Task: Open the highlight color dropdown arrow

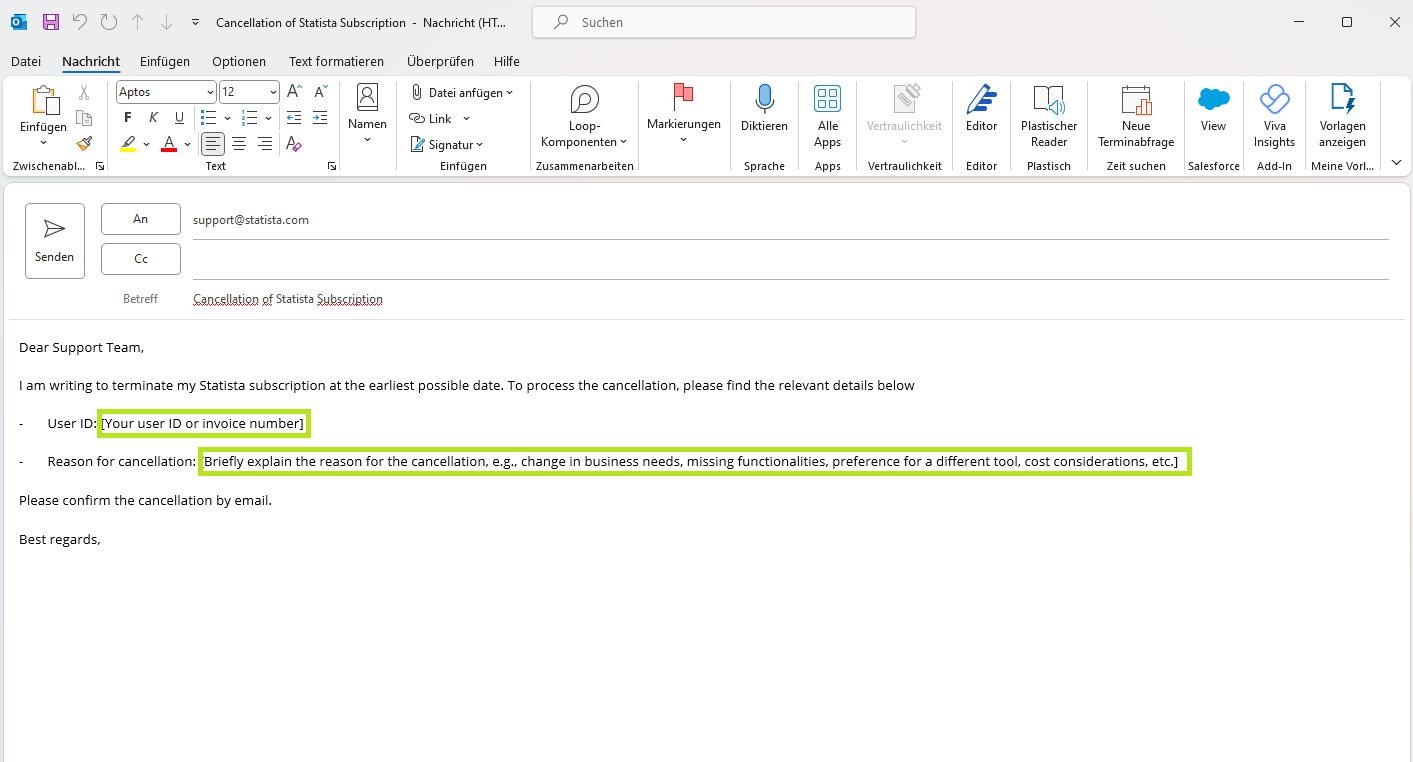Action: (x=146, y=144)
